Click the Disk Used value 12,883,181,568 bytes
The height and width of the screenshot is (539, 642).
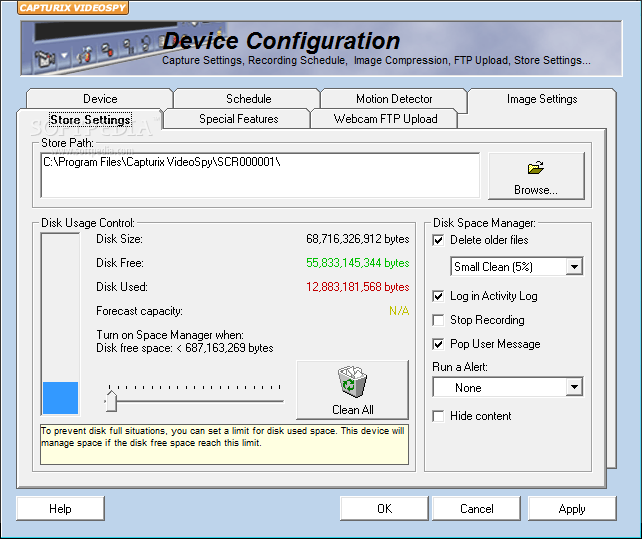tap(357, 287)
